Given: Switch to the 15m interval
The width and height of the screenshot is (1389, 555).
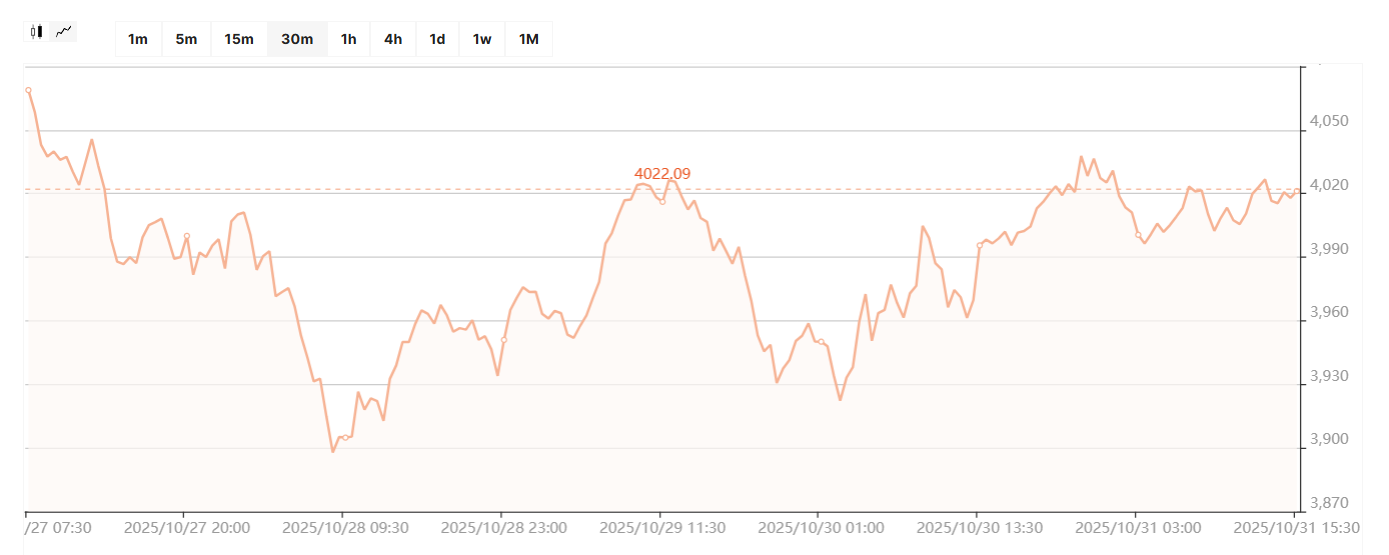Looking at the screenshot, I should pos(239,39).
